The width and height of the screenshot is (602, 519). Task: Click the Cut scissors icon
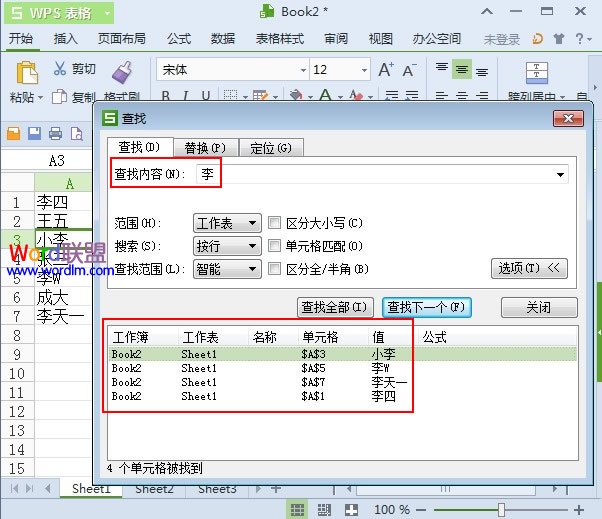pyautogui.click(x=60, y=69)
